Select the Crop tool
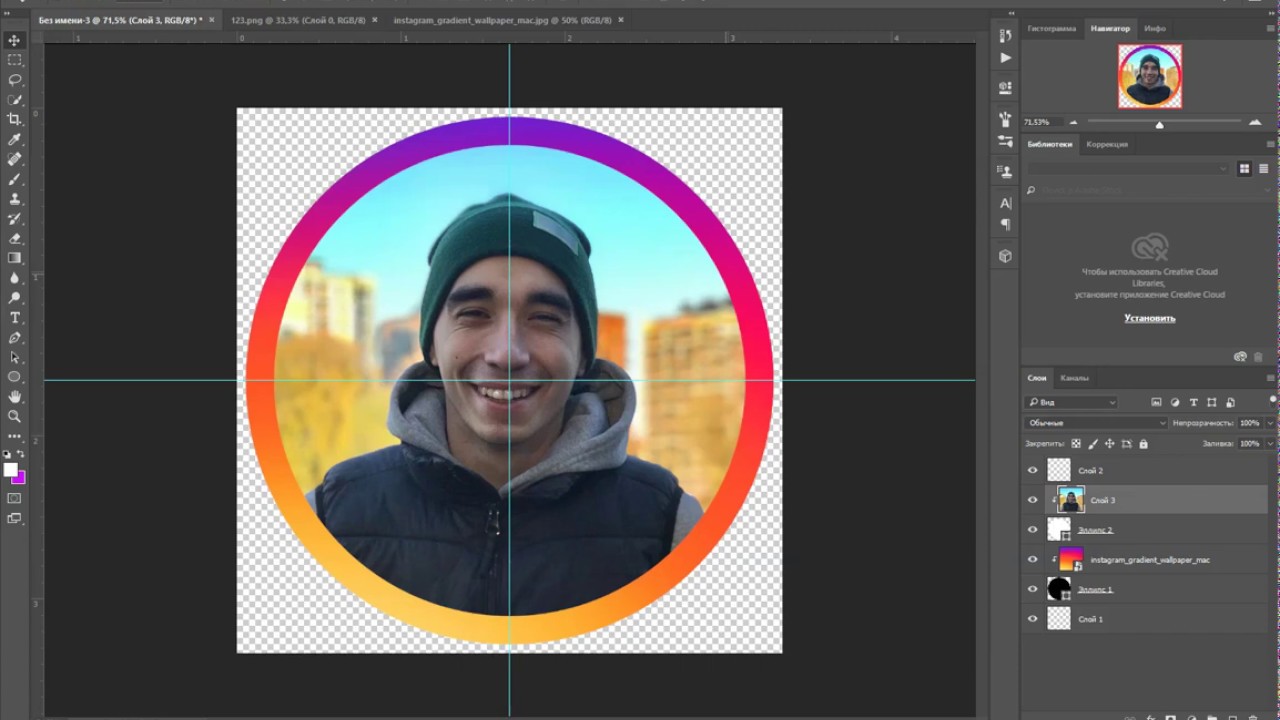Screen dimensions: 1280x720 (14, 119)
